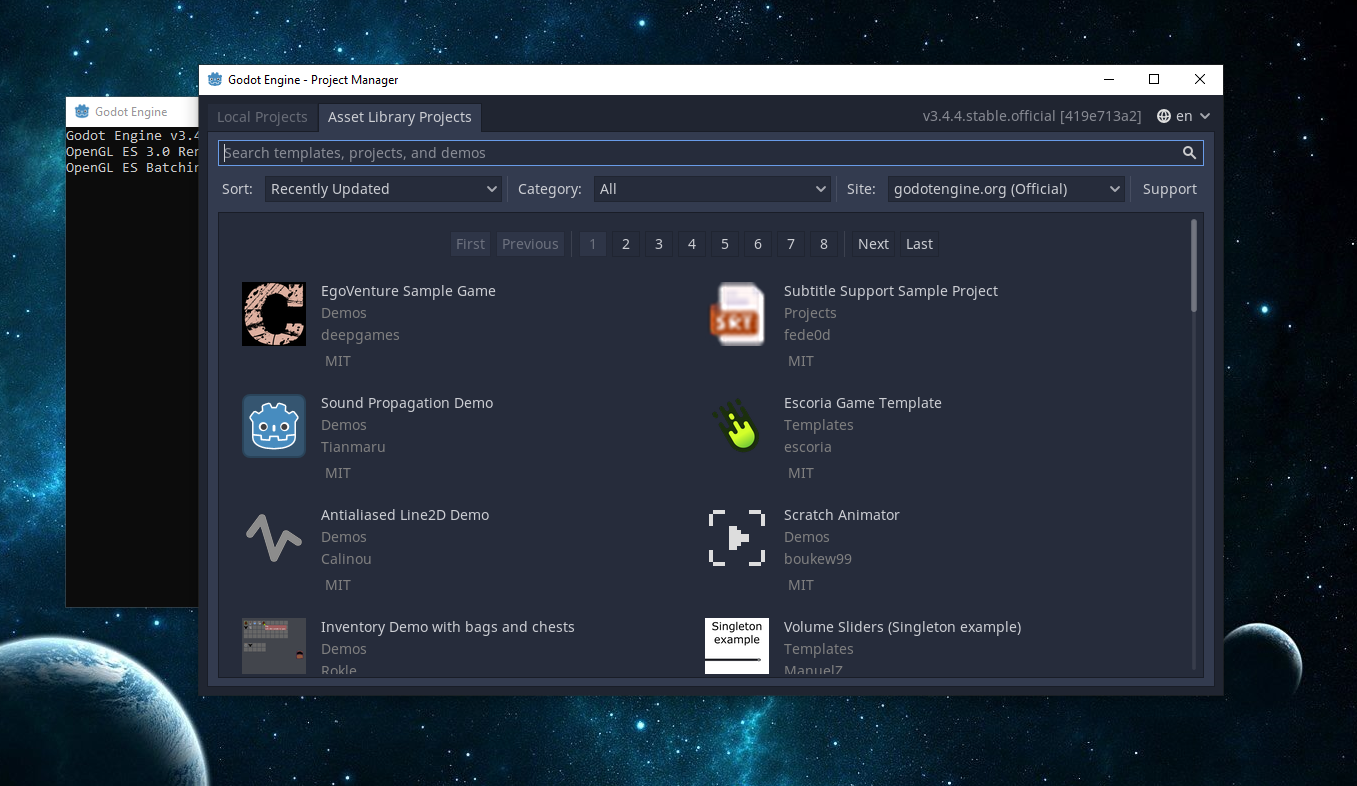Click Subtitle Support Sample Project SRT icon

point(737,314)
